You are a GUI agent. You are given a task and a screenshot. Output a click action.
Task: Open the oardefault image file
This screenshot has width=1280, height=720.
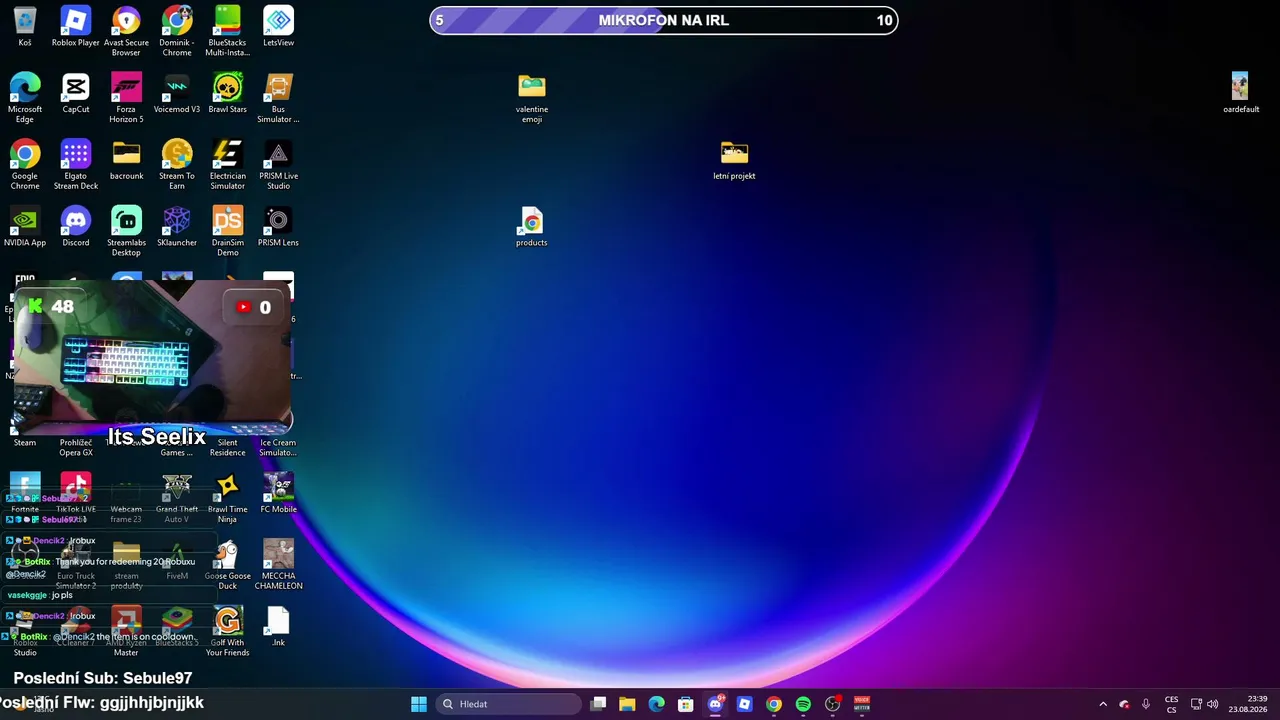[1240, 94]
